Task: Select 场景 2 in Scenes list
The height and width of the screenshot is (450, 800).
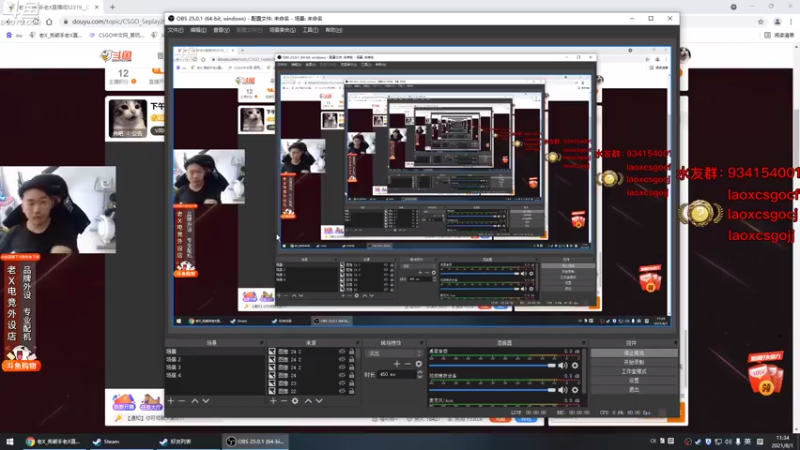Action: [x=214, y=359]
